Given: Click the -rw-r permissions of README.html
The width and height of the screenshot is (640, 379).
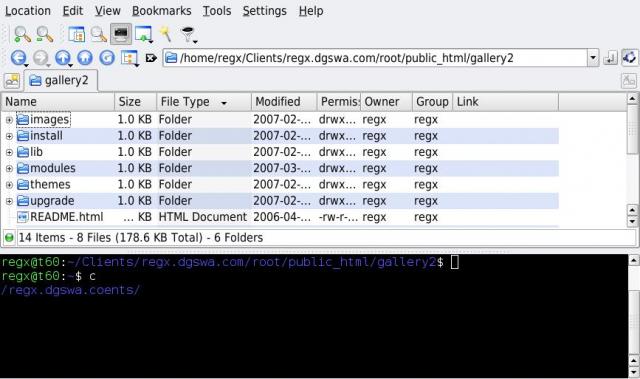Looking at the screenshot, I should [x=338, y=217].
